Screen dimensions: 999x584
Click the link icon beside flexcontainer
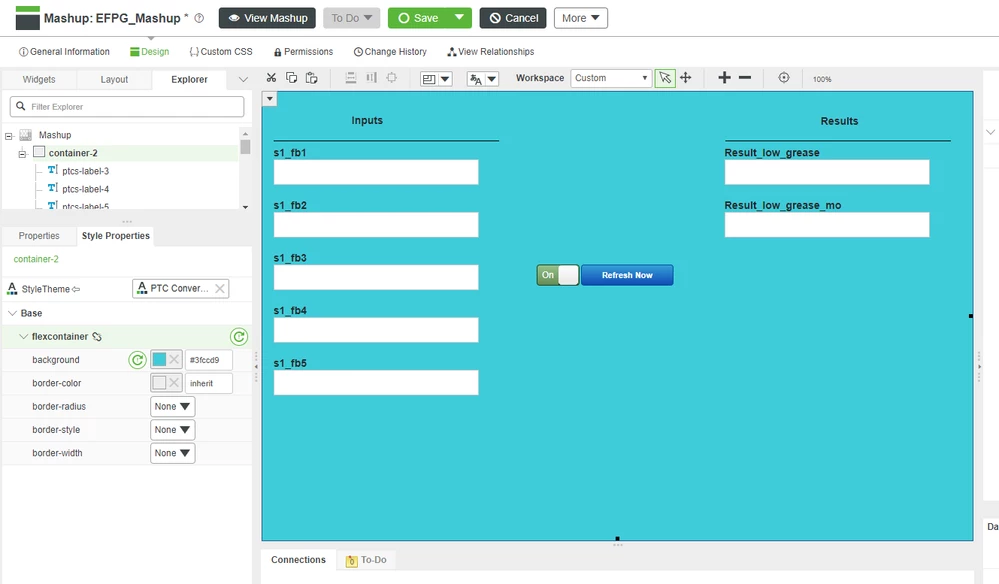click(x=97, y=336)
